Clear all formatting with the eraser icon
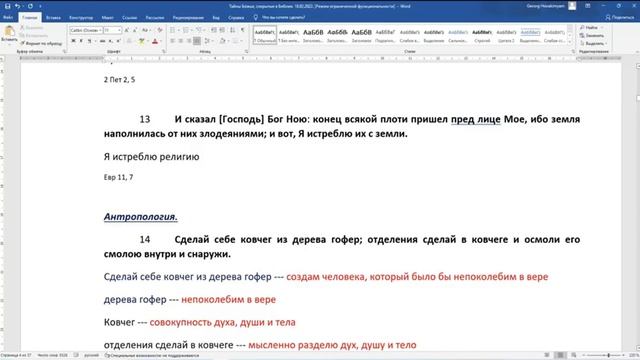This screenshot has height=360, width=640. 160,30
